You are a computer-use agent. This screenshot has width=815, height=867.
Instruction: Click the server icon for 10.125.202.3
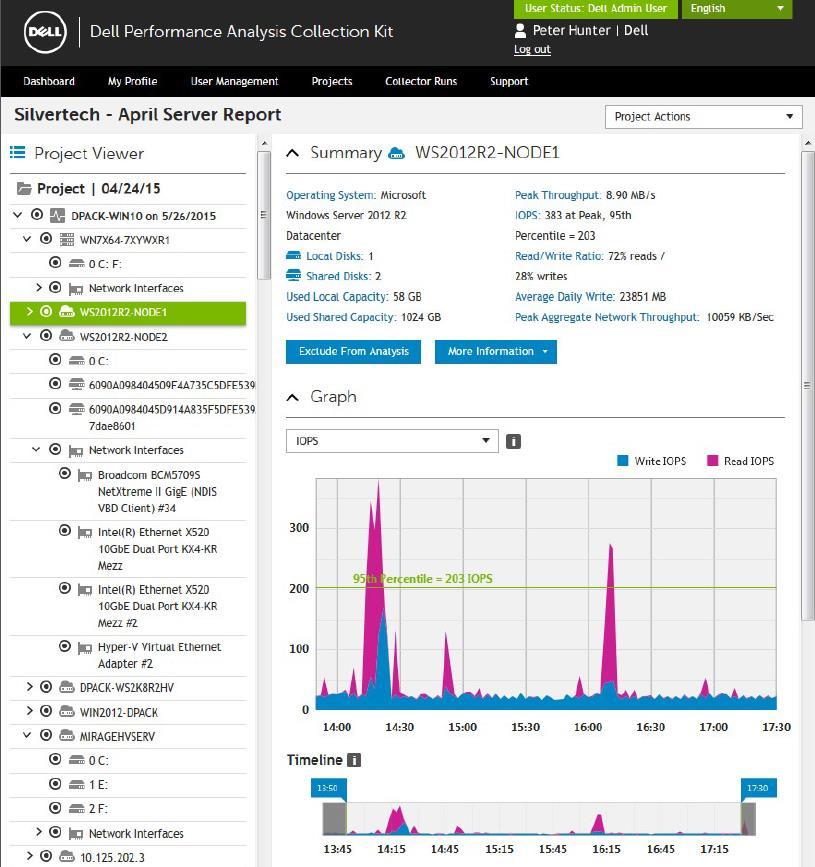click(67, 857)
